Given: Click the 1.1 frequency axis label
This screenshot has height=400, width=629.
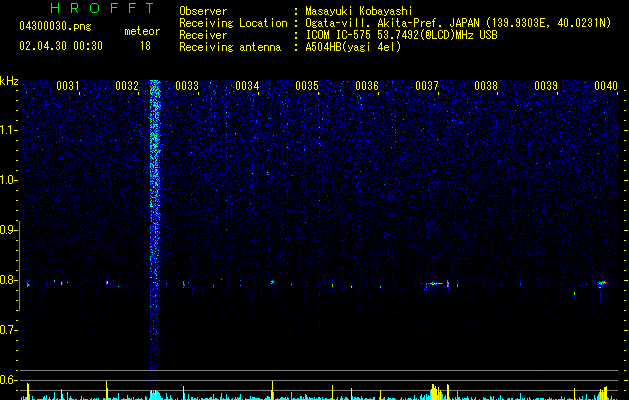Looking at the screenshot, I should tap(8, 130).
